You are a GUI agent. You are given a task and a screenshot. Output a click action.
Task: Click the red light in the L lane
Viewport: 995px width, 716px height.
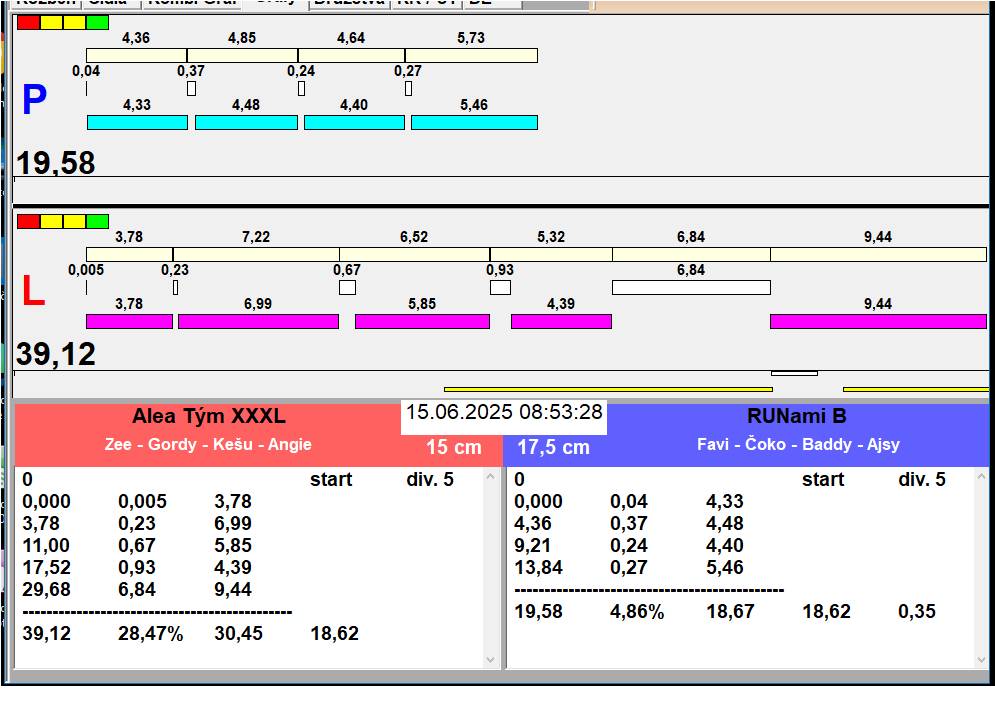28,221
